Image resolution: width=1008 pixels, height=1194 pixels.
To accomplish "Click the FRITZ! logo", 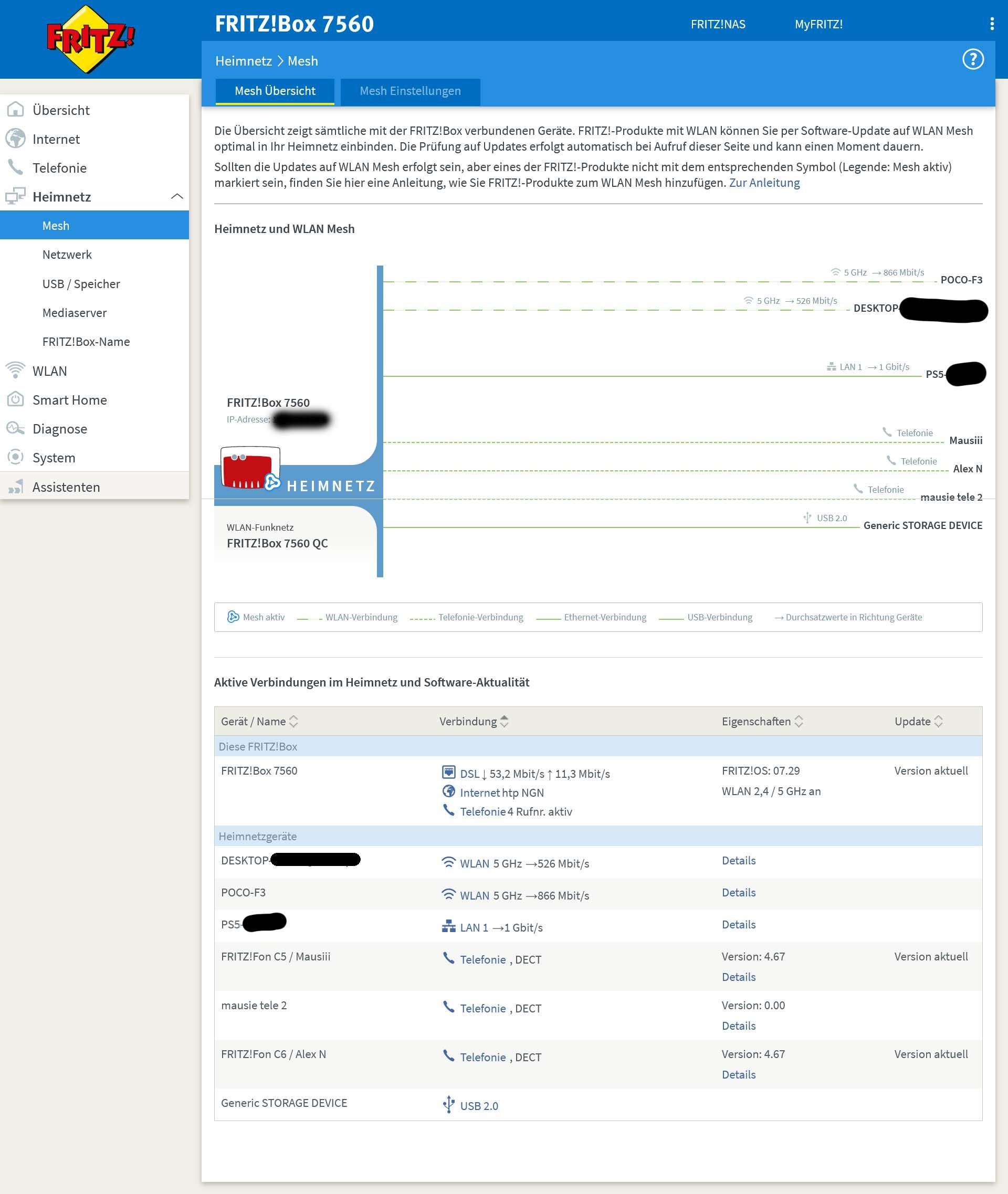I will click(90, 39).
